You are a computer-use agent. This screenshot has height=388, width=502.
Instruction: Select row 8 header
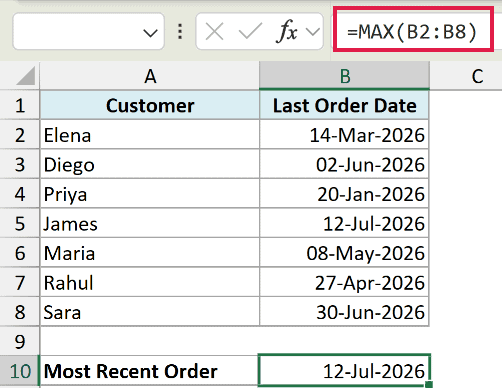(20, 312)
